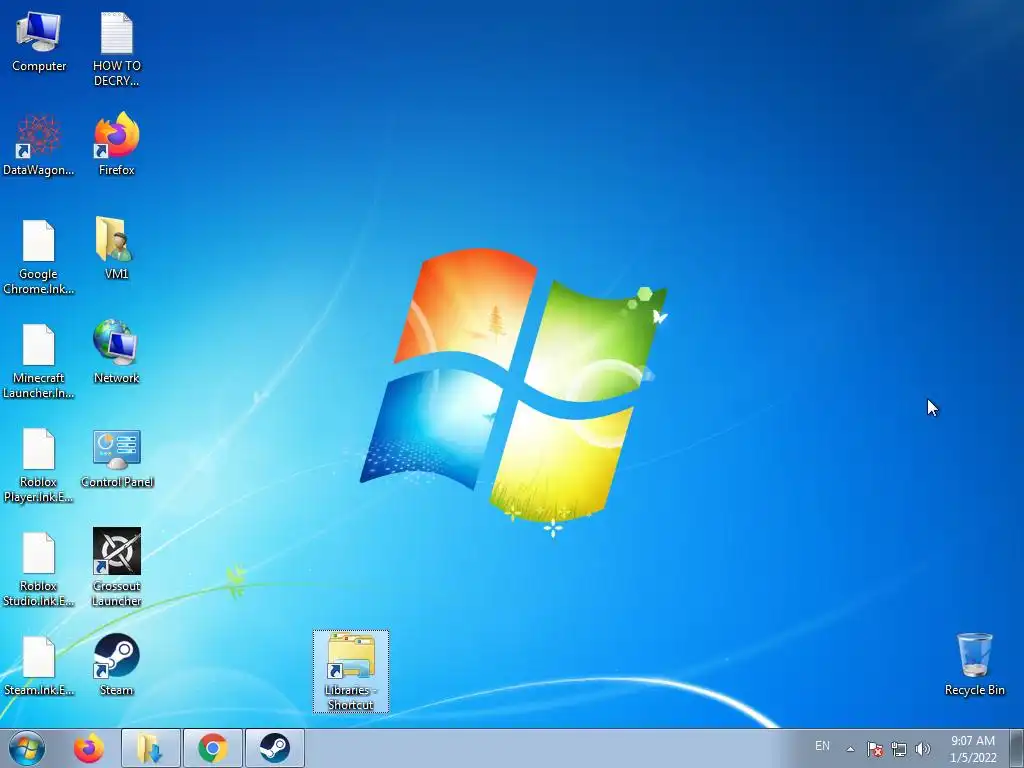Select the Computer desktop icon
This screenshot has width=1024, height=768.
click(39, 42)
